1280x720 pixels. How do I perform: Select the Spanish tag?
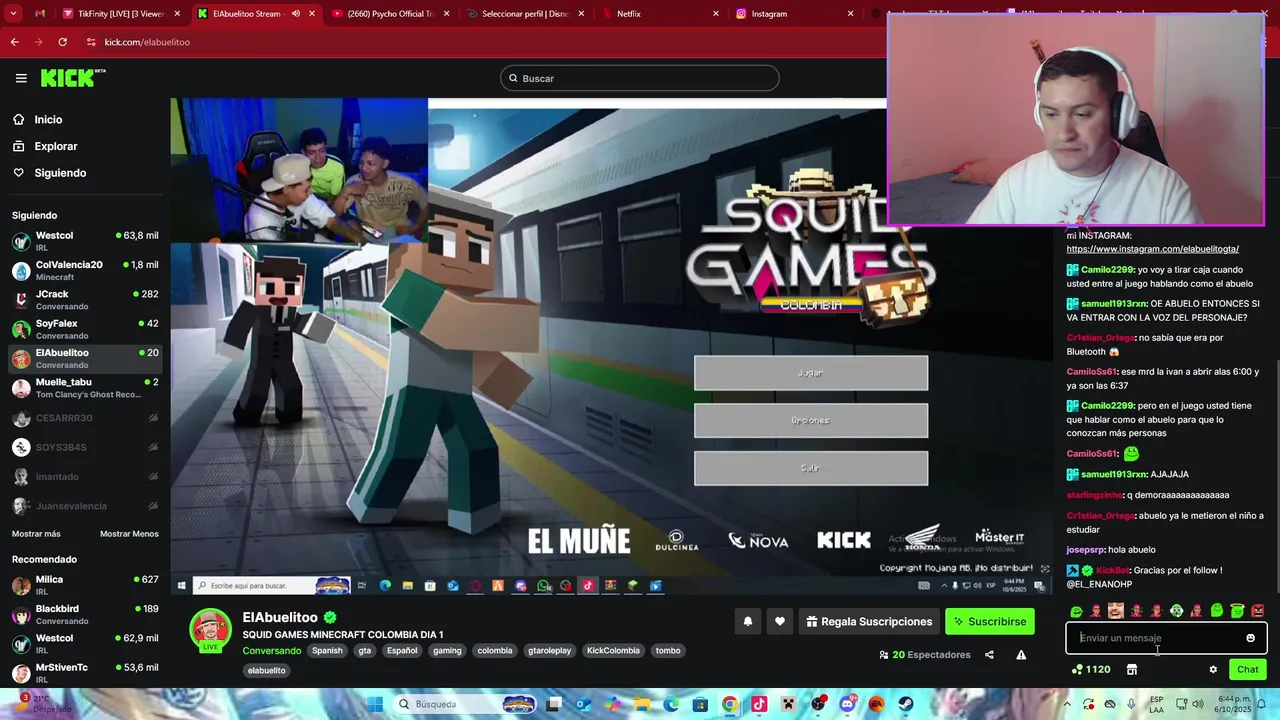(x=327, y=650)
